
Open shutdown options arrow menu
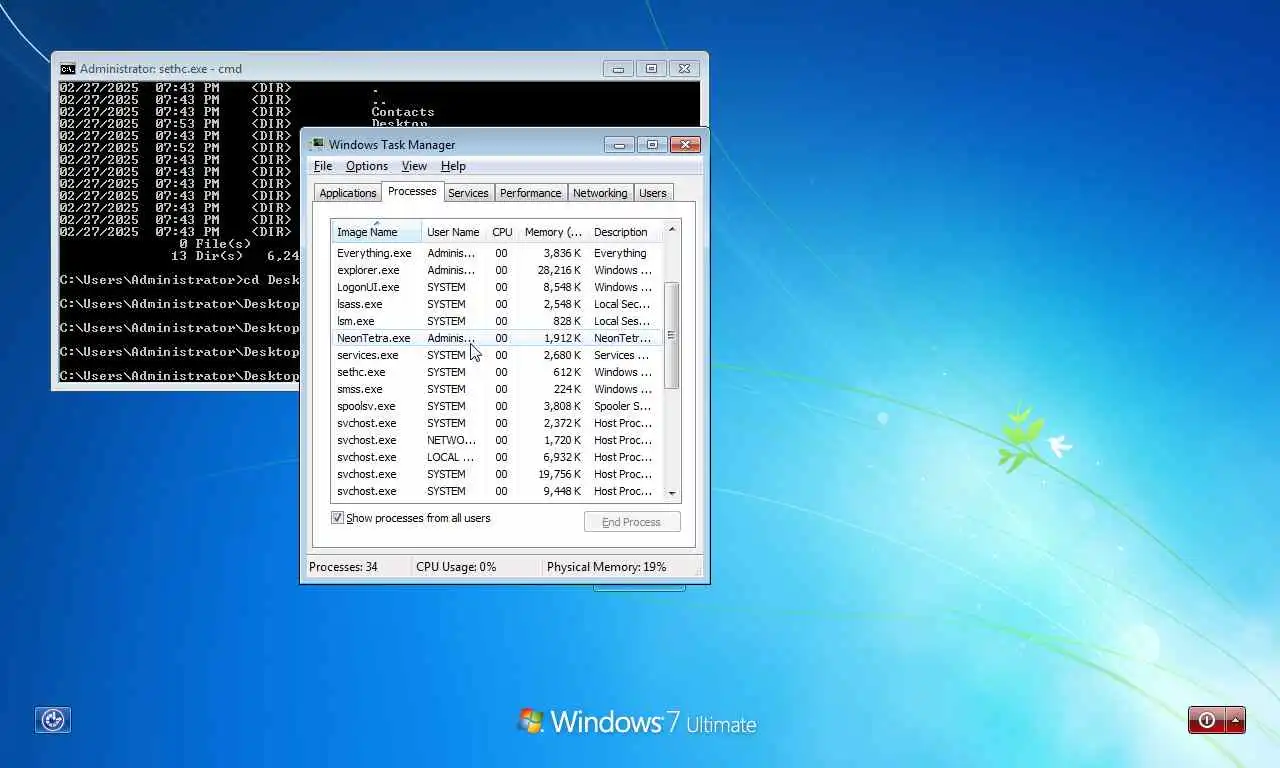(1236, 720)
